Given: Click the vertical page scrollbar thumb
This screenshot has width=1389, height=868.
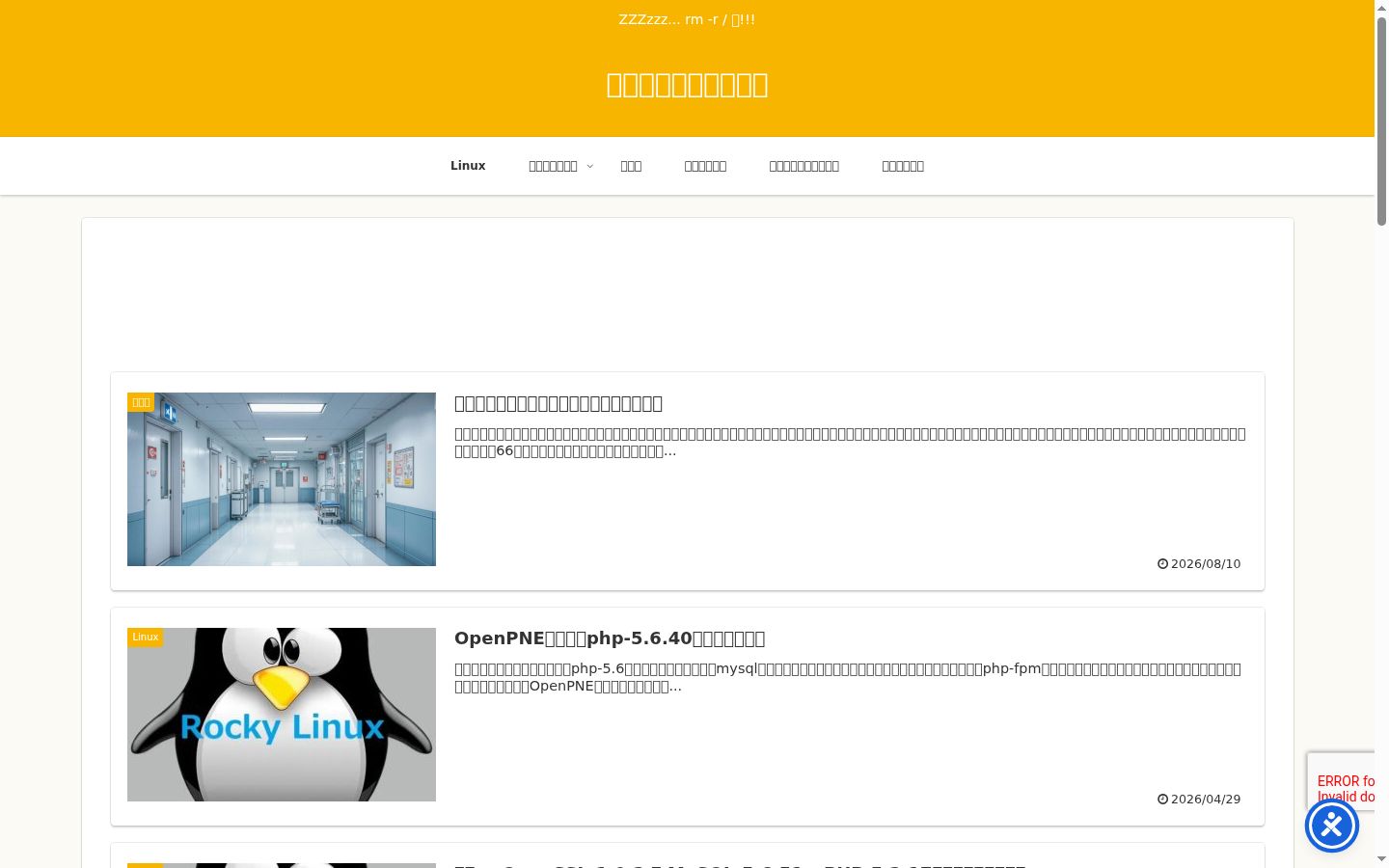Looking at the screenshot, I should point(1381,122).
